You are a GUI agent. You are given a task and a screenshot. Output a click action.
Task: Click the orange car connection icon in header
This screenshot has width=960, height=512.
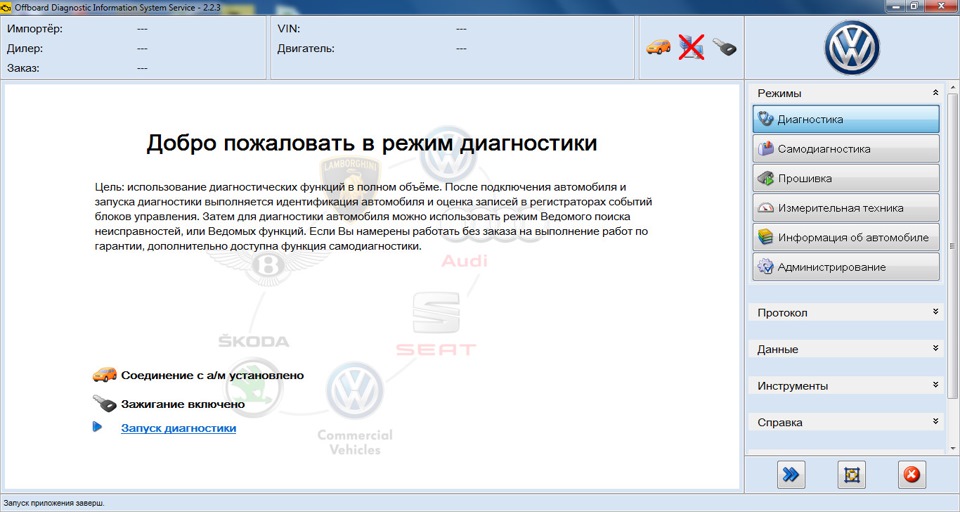coord(658,47)
